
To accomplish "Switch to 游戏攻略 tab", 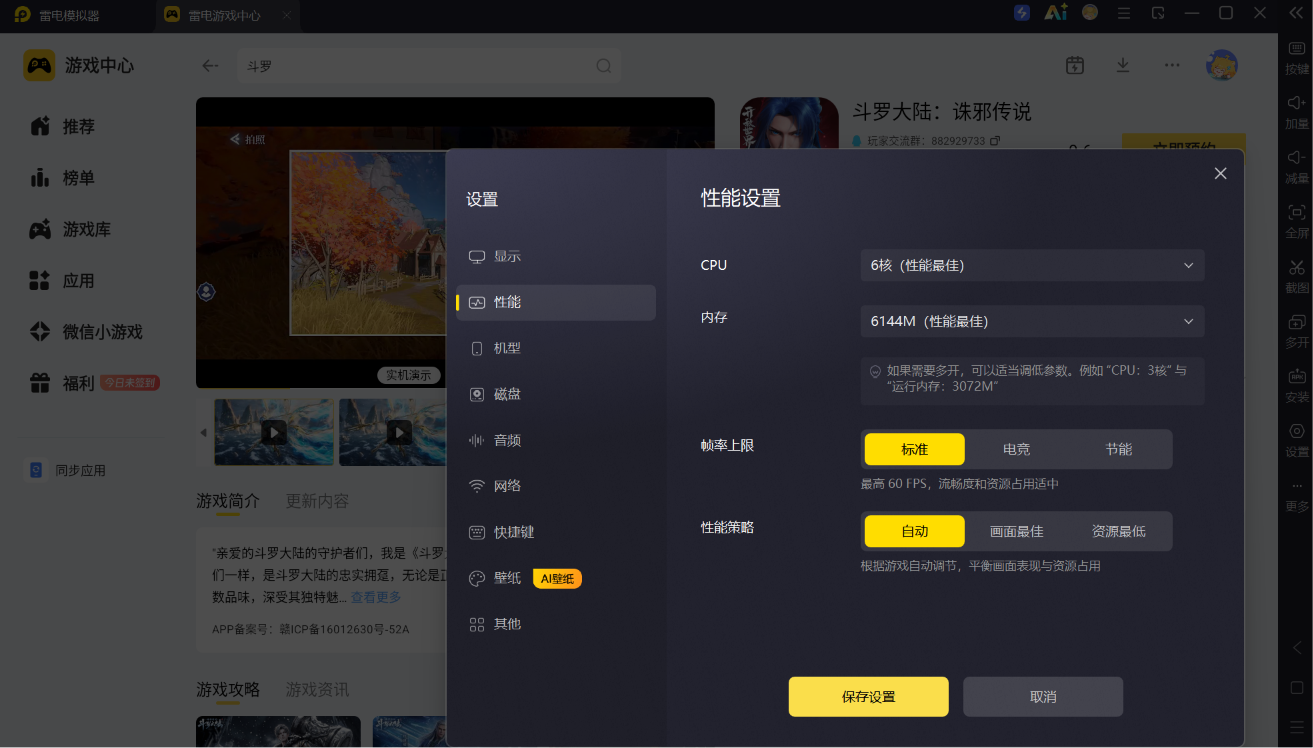I will (x=228, y=689).
